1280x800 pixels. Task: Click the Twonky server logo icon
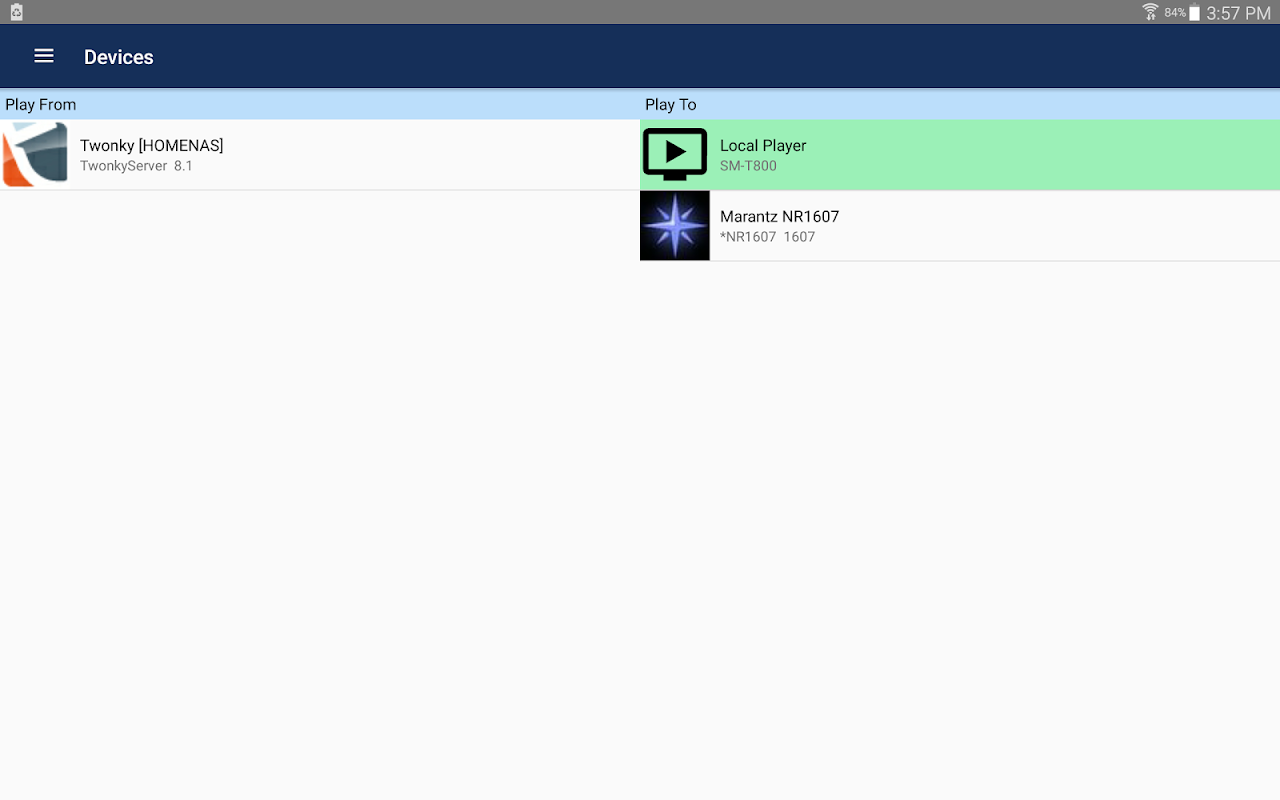point(35,154)
